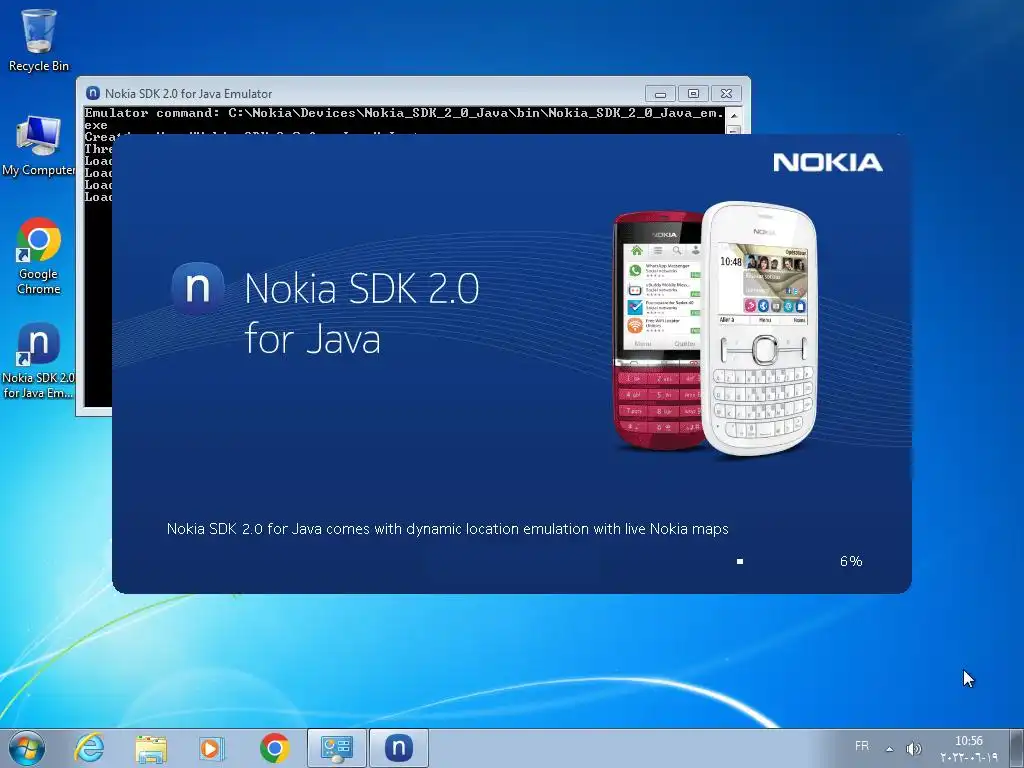The image size is (1024, 768).
Task: Click the 'Nokia SDK 2.0 for Java' splash title
Action: (362, 313)
